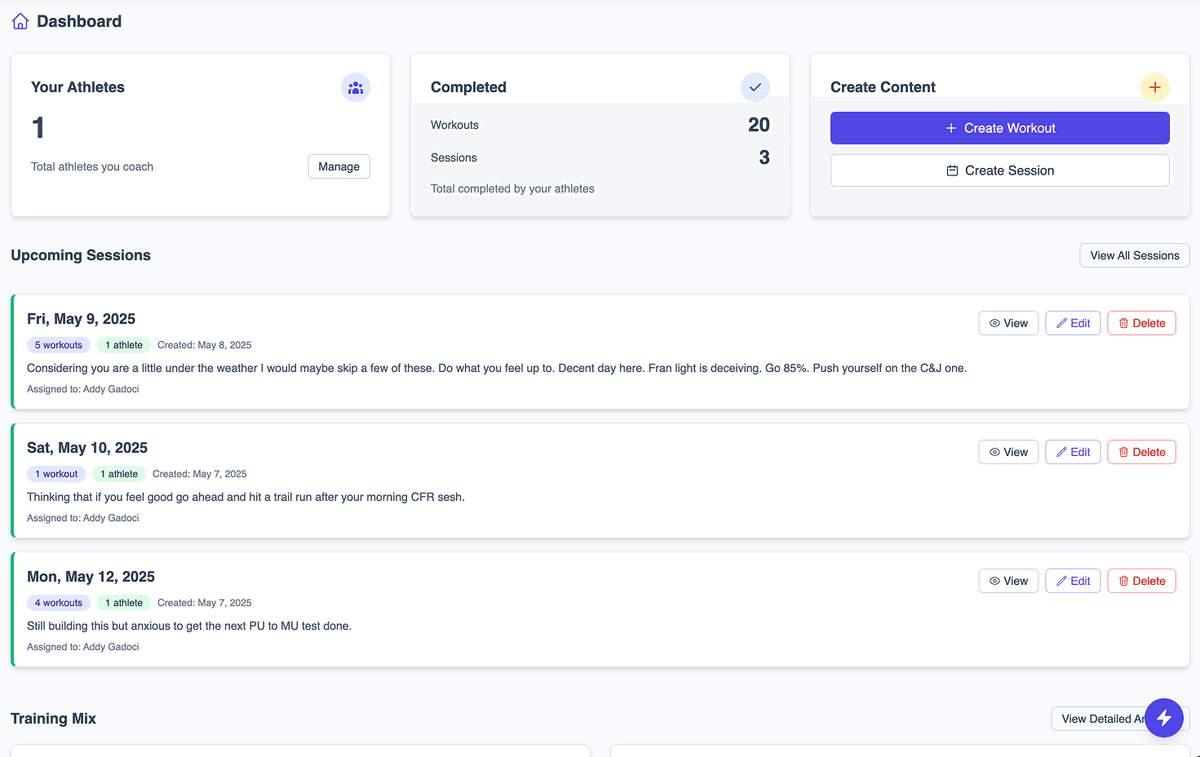Click note about the PU to MU test
The image size is (1200, 757).
coord(189,626)
